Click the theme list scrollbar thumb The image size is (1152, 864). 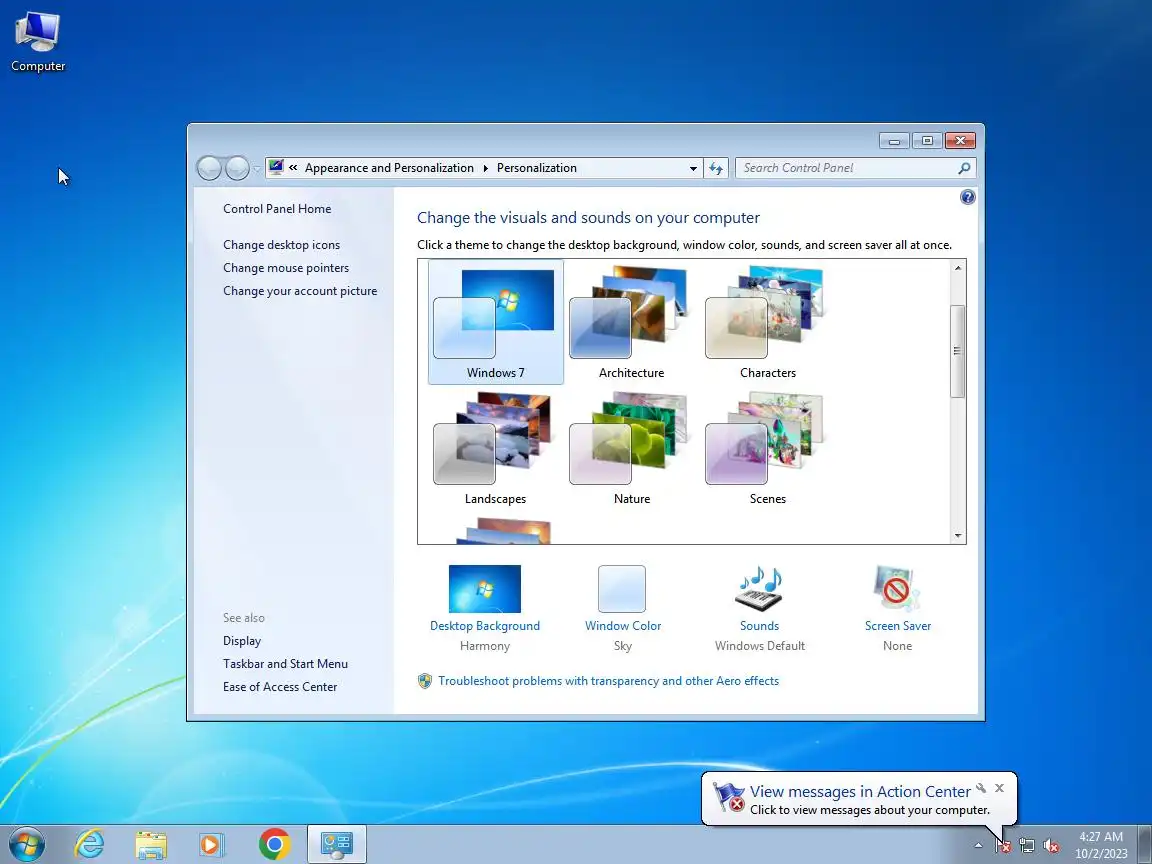point(957,351)
